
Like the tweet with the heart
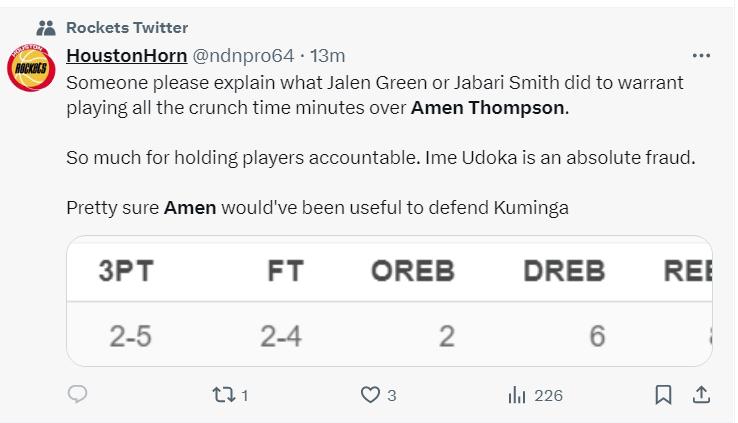370,395
